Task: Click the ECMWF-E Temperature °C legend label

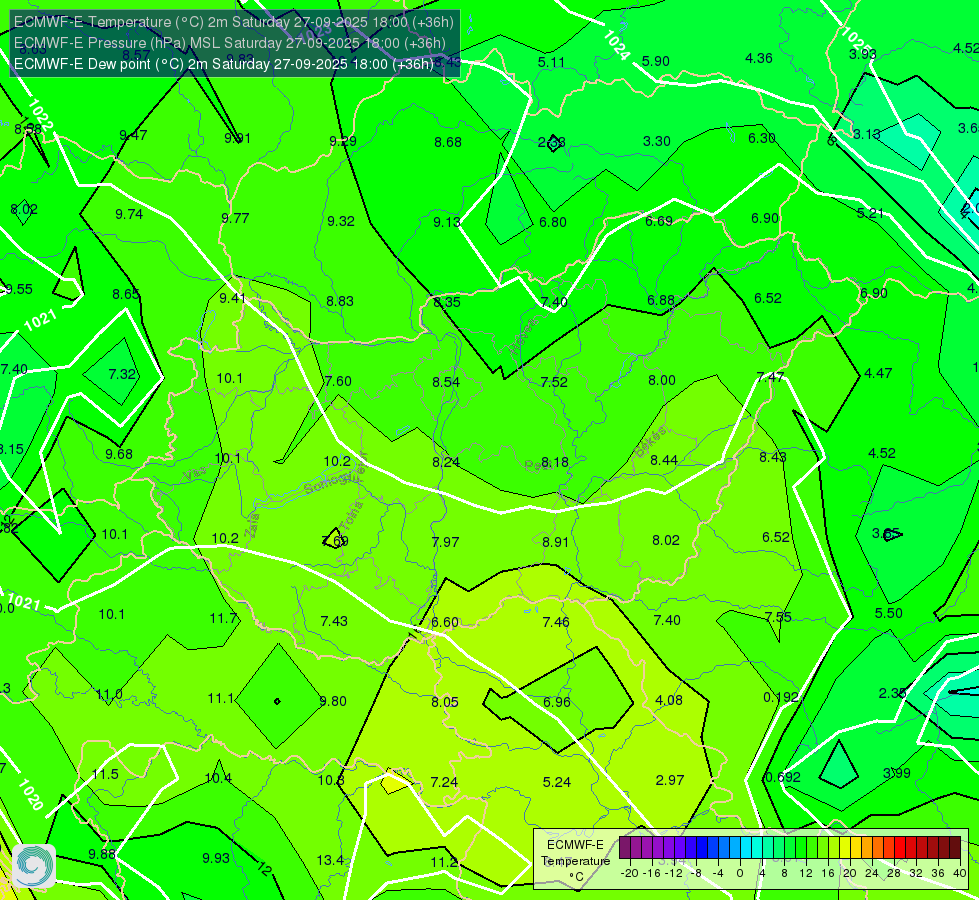Action: 575,861
